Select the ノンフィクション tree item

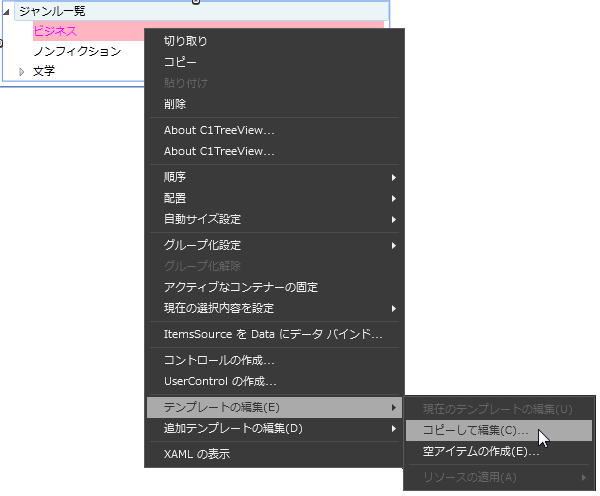[77, 51]
